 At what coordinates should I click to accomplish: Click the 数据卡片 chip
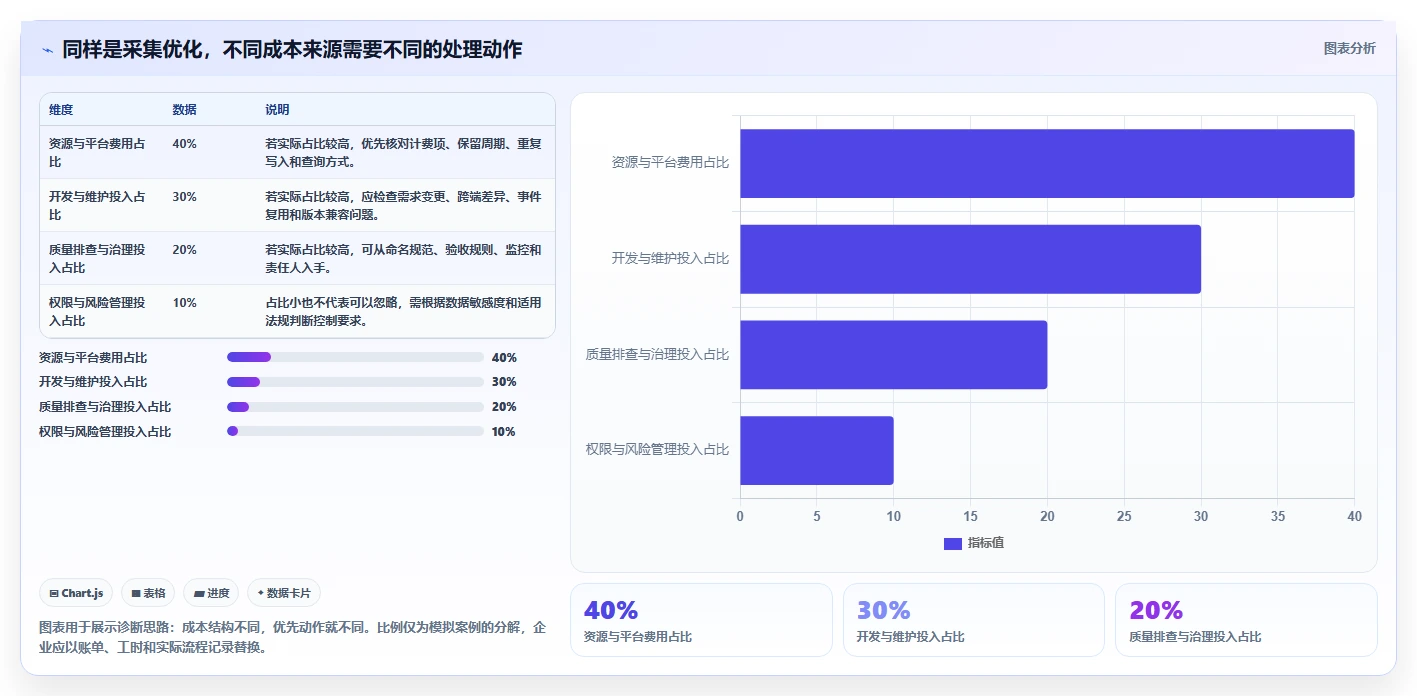point(284,593)
